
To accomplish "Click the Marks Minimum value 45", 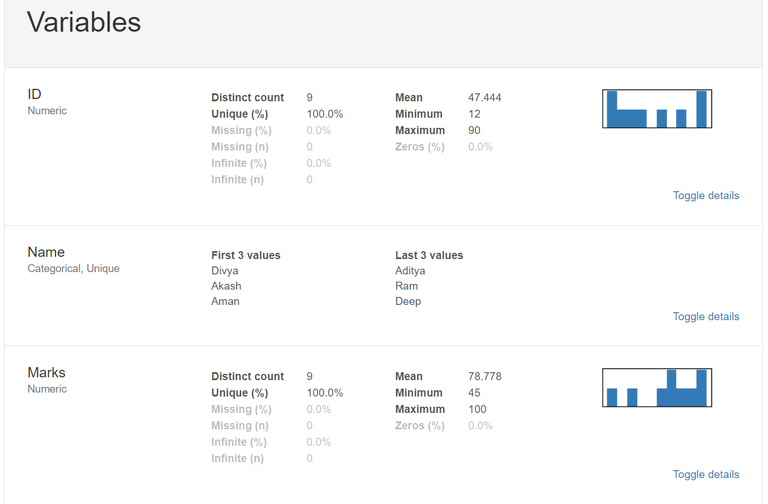I will tap(474, 393).
